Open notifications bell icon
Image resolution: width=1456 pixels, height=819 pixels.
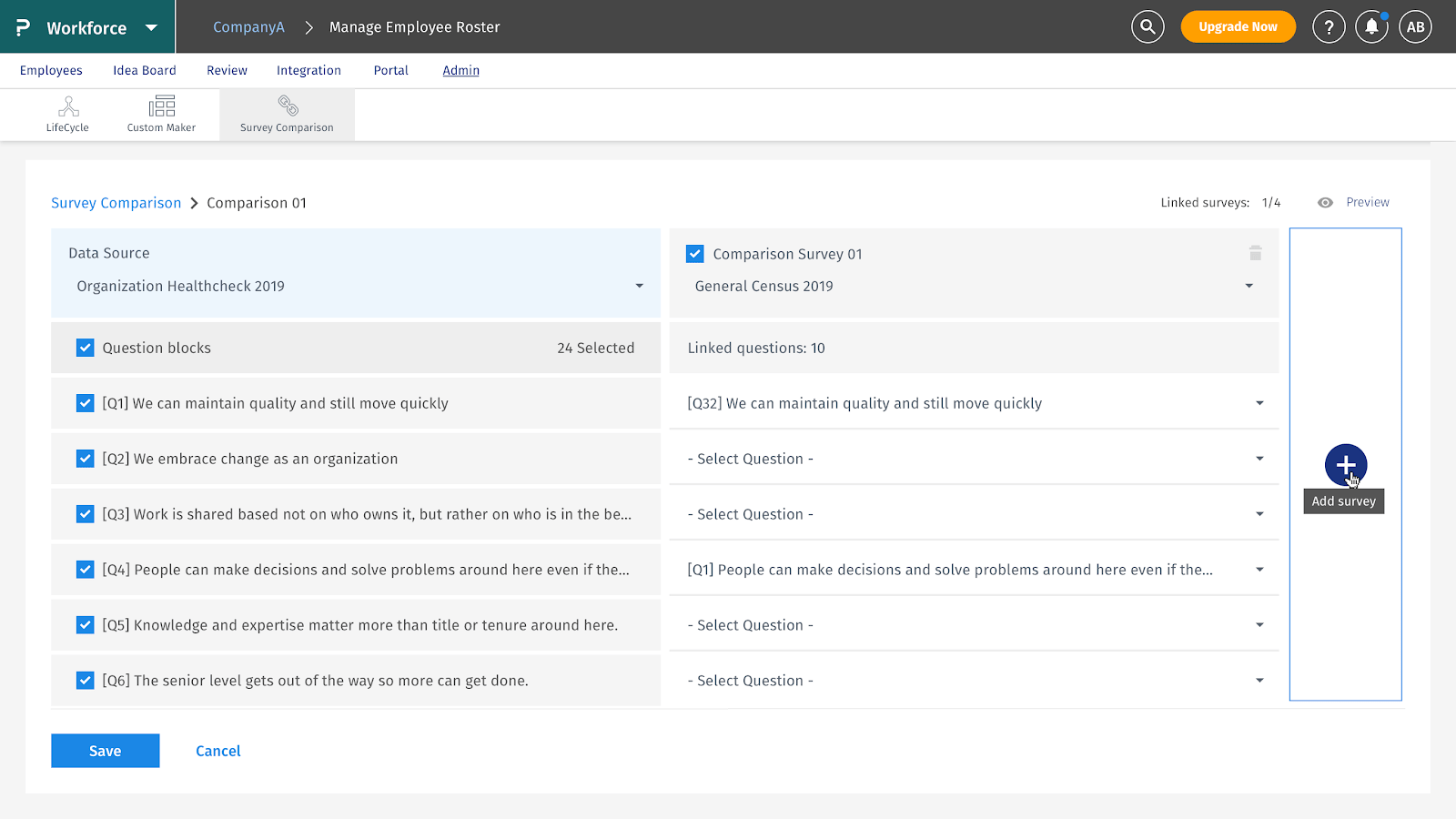[x=1371, y=27]
